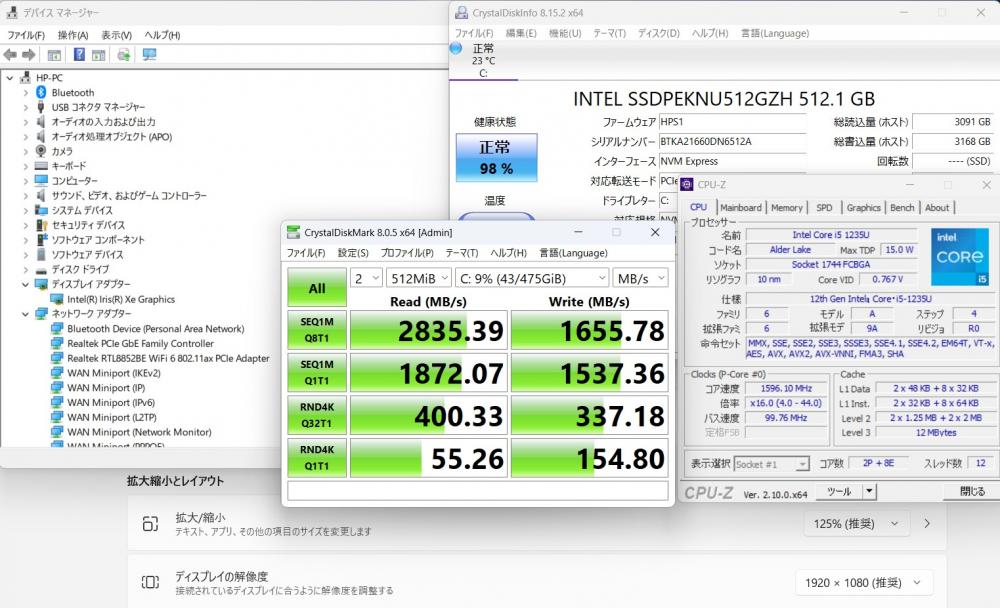The height and width of the screenshot is (608, 1000).
Task: Run all benchmarks with All button
Action: pos(317,288)
